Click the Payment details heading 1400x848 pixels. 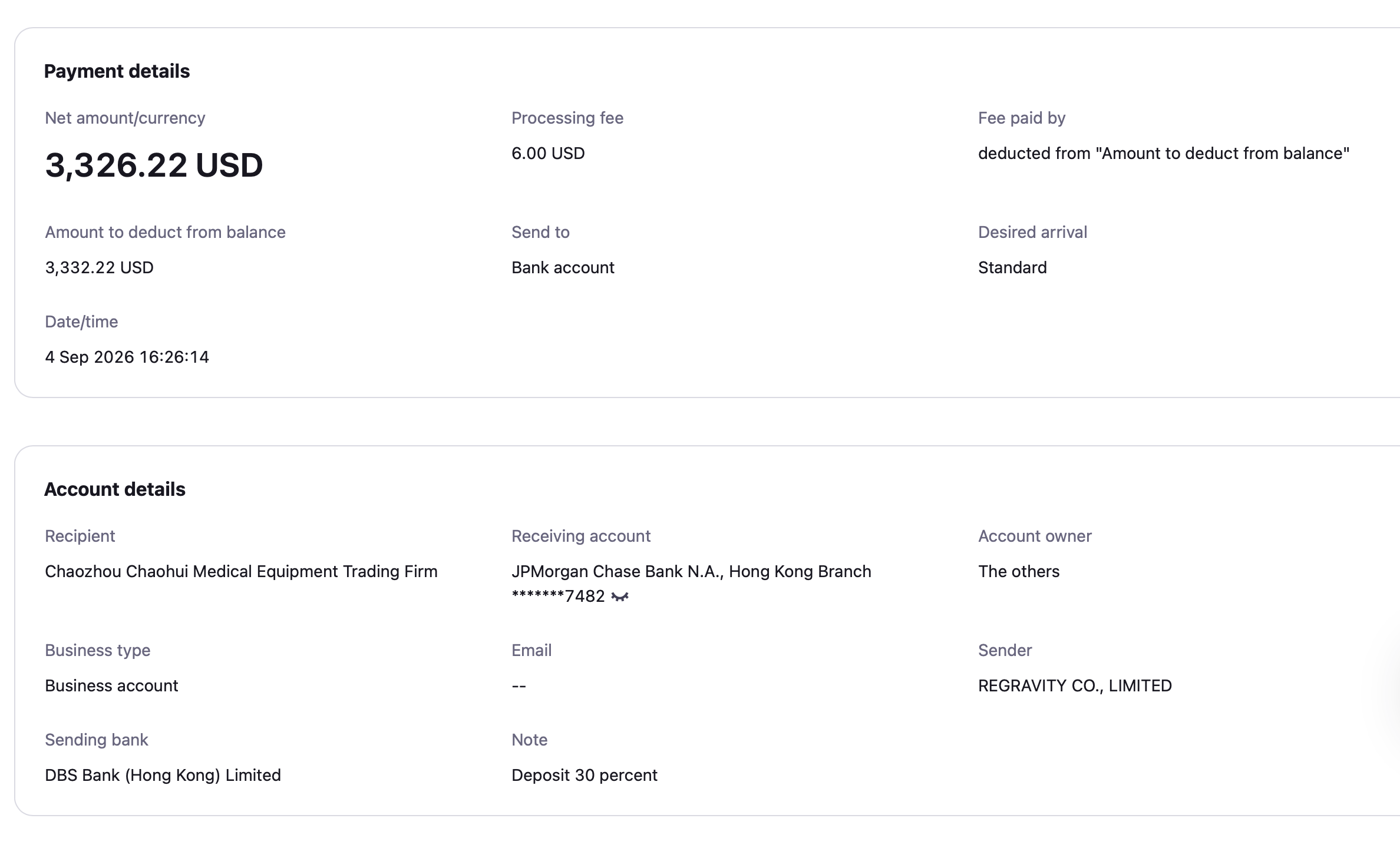pos(117,71)
